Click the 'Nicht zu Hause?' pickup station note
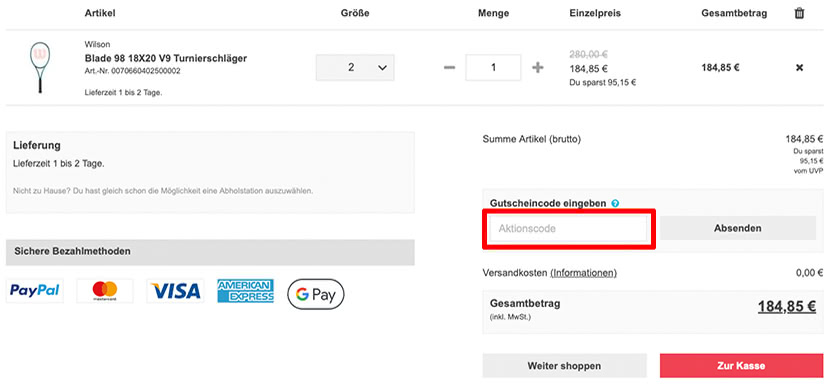Screen dimensions: 828x385 163,191
